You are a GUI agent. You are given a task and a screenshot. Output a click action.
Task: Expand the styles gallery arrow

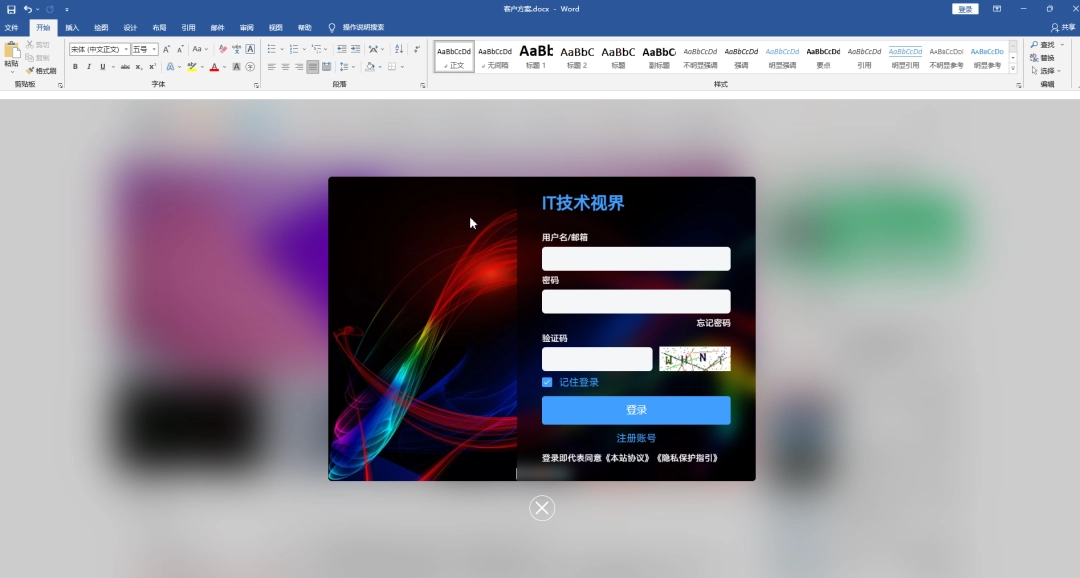[x=1013, y=69]
